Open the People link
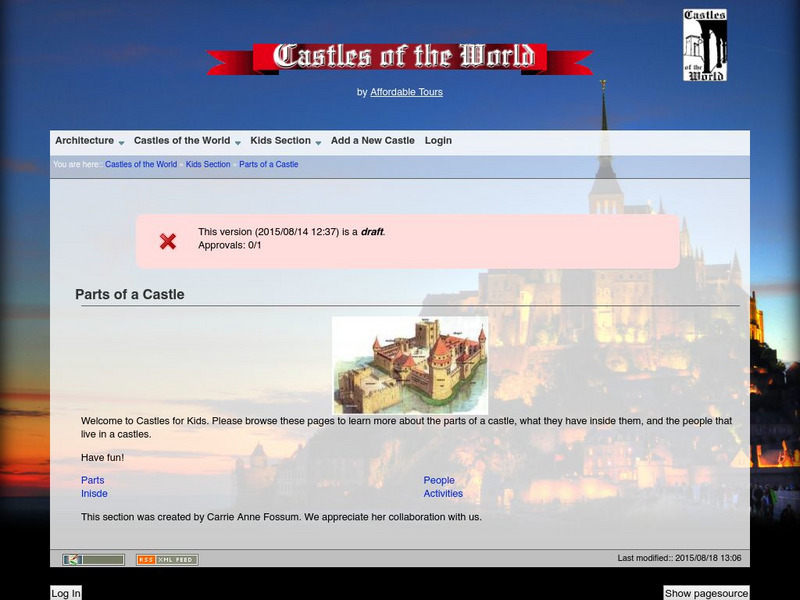Screen dimensions: 800x600 (x=439, y=480)
